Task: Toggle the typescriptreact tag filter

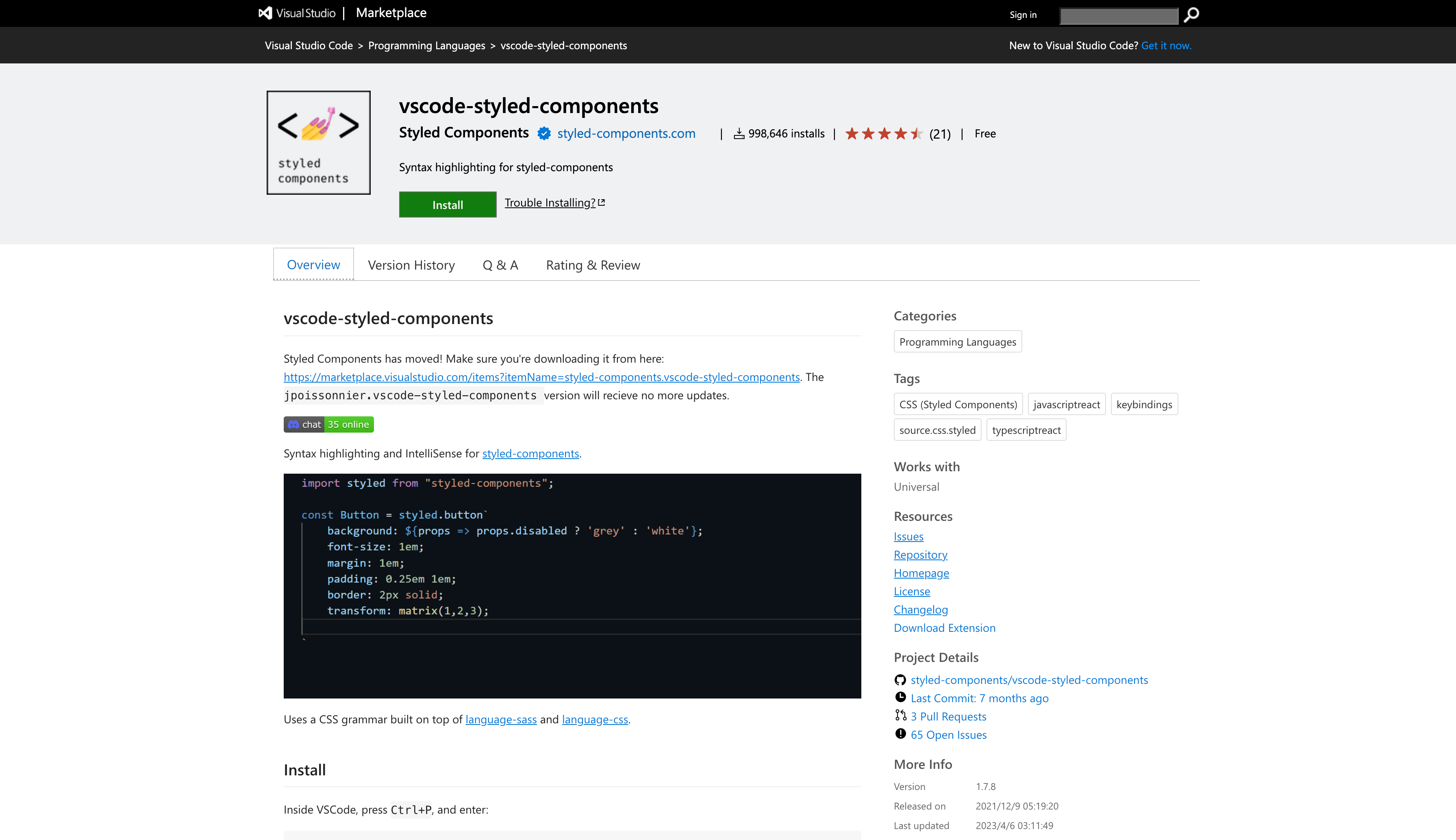Action: click(1026, 430)
